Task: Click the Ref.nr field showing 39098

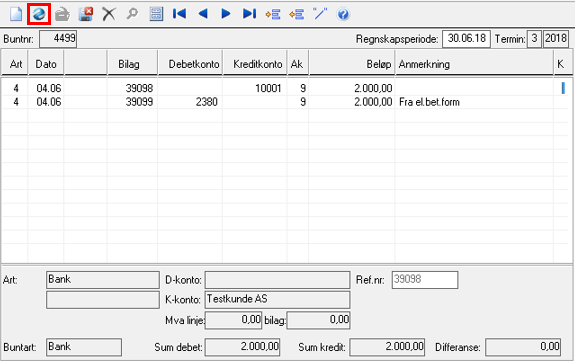Action: pyautogui.click(x=425, y=280)
